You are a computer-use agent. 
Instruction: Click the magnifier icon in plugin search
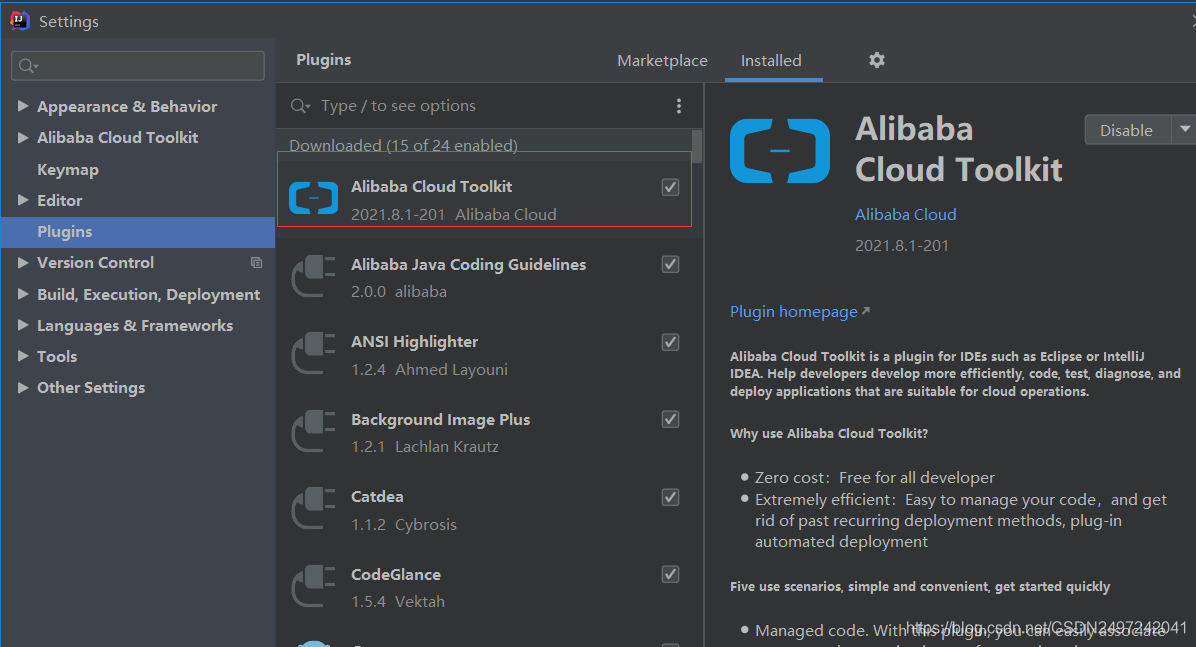(300, 106)
